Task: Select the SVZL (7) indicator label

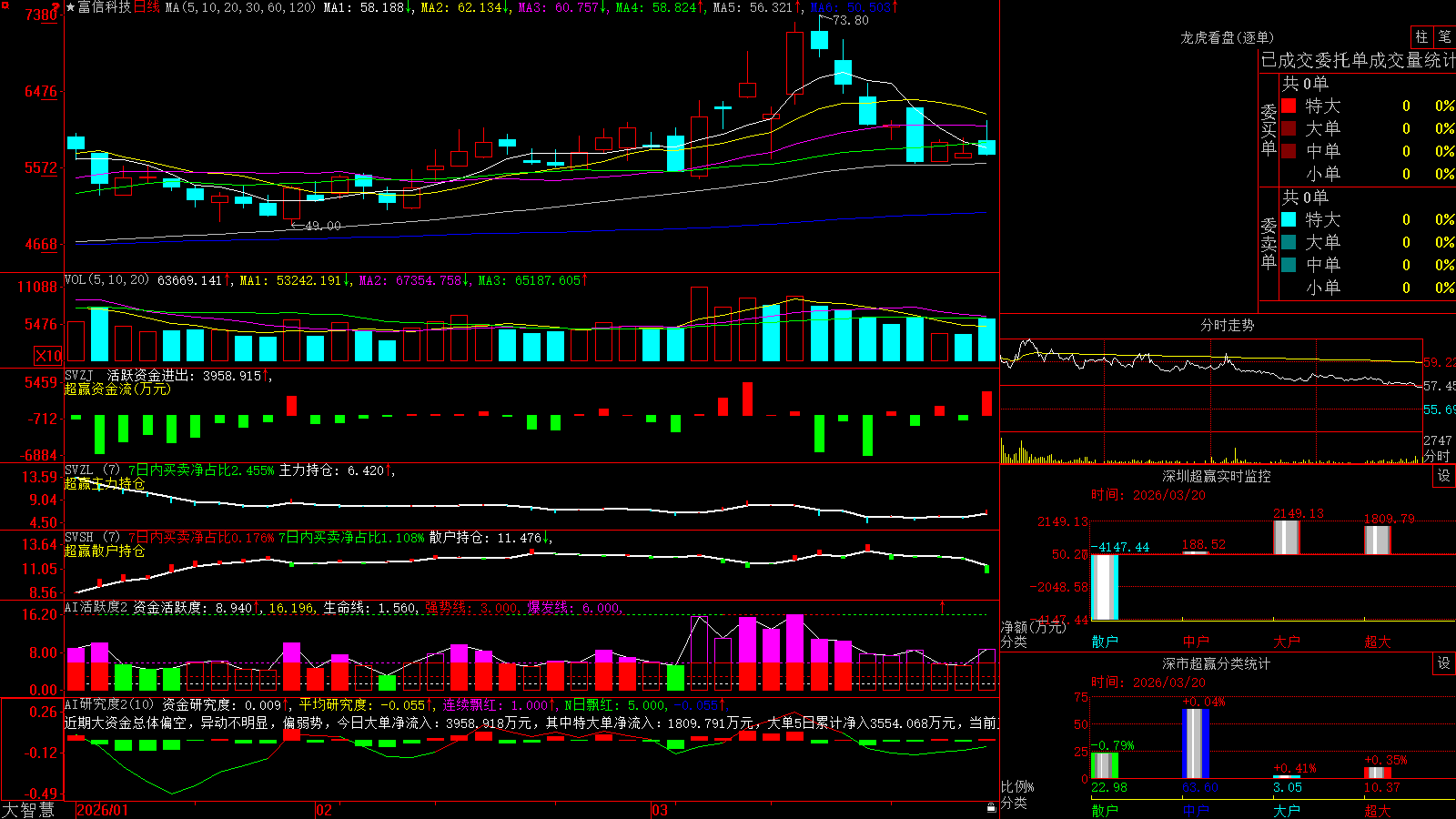Action: pyautogui.click(x=92, y=470)
